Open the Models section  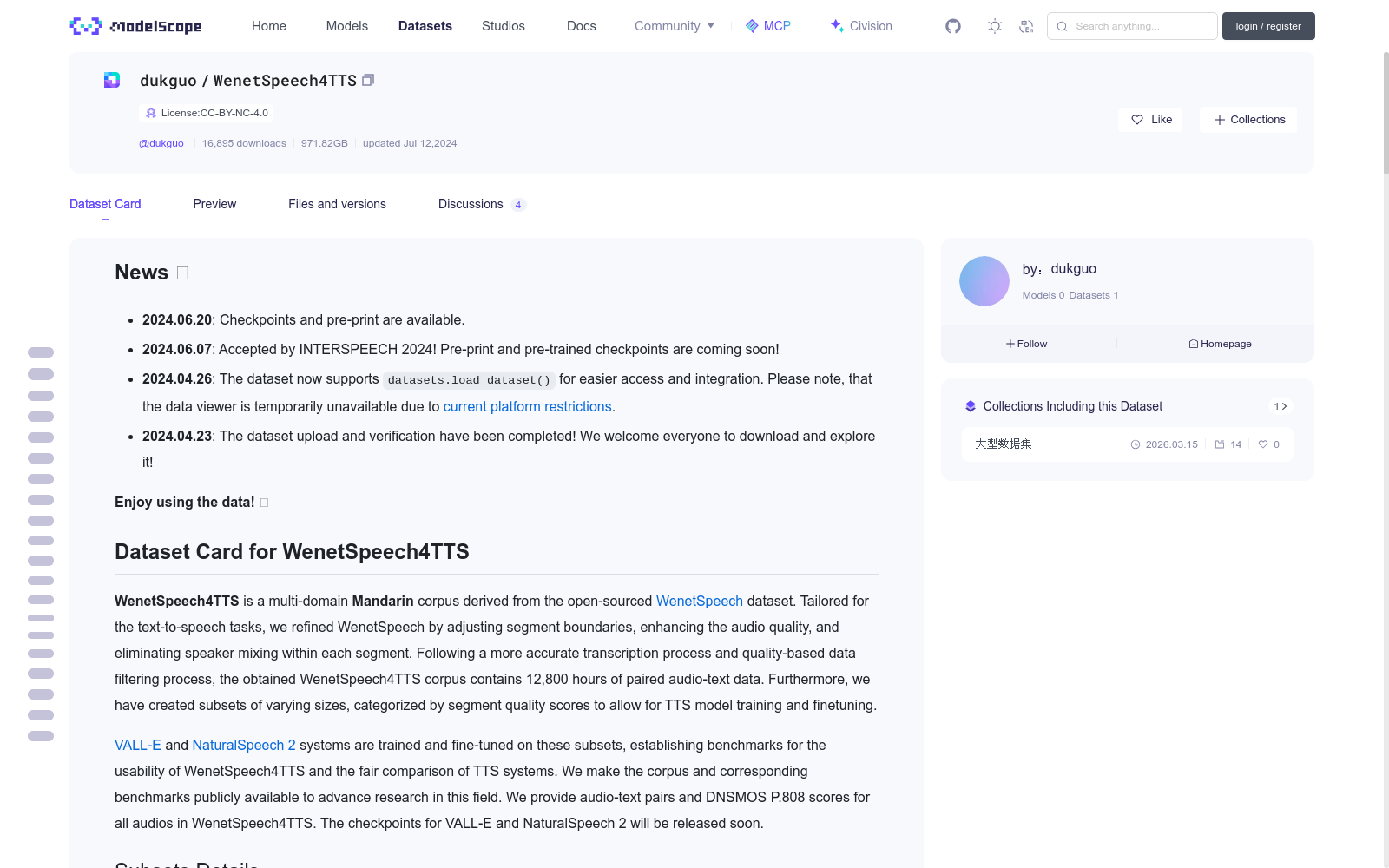tap(347, 26)
